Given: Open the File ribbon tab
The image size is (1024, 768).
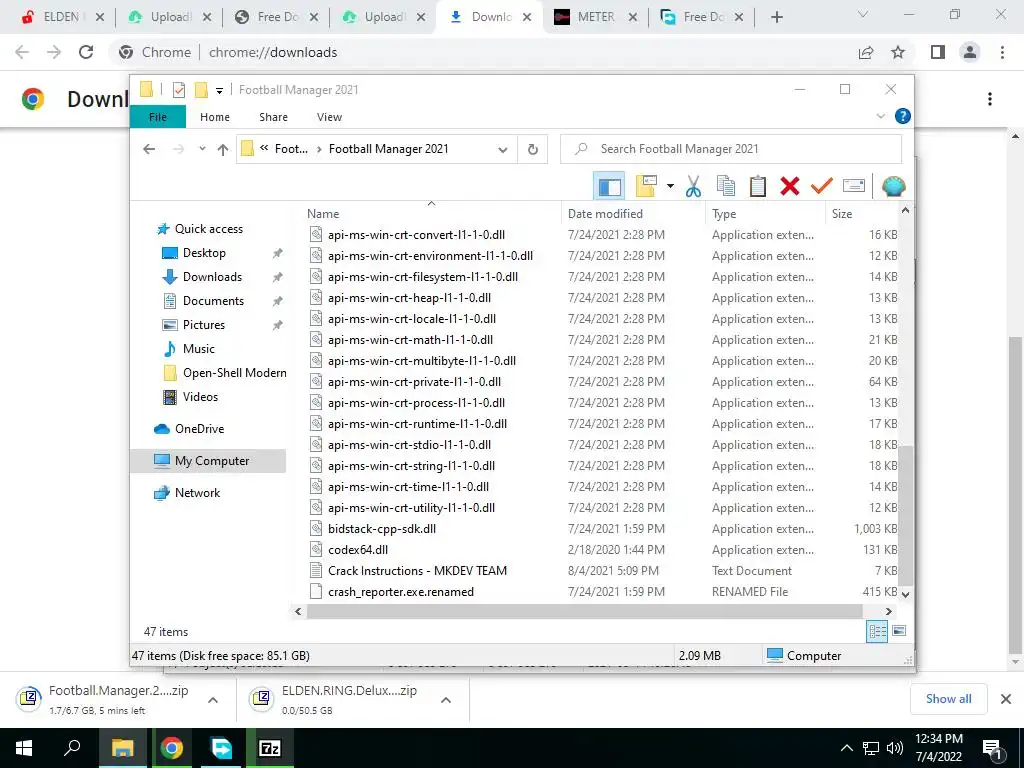Looking at the screenshot, I should pyautogui.click(x=157, y=117).
